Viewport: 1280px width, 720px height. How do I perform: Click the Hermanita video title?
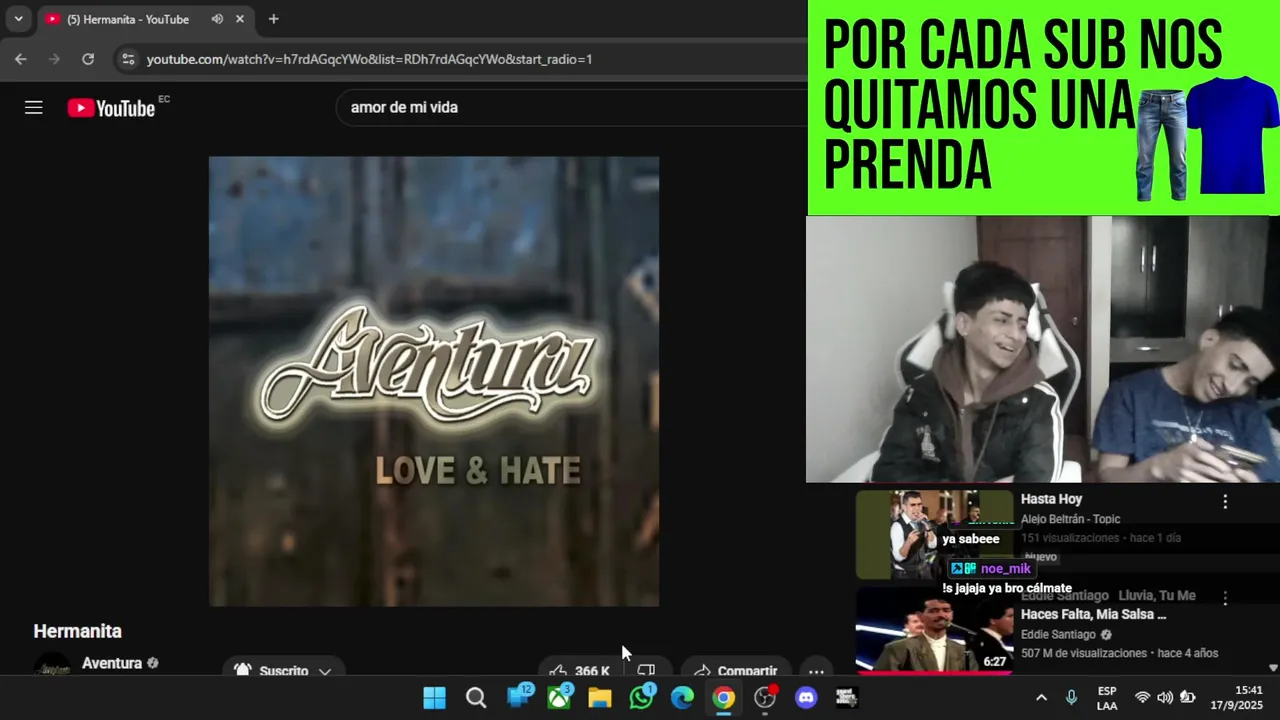[x=78, y=631]
